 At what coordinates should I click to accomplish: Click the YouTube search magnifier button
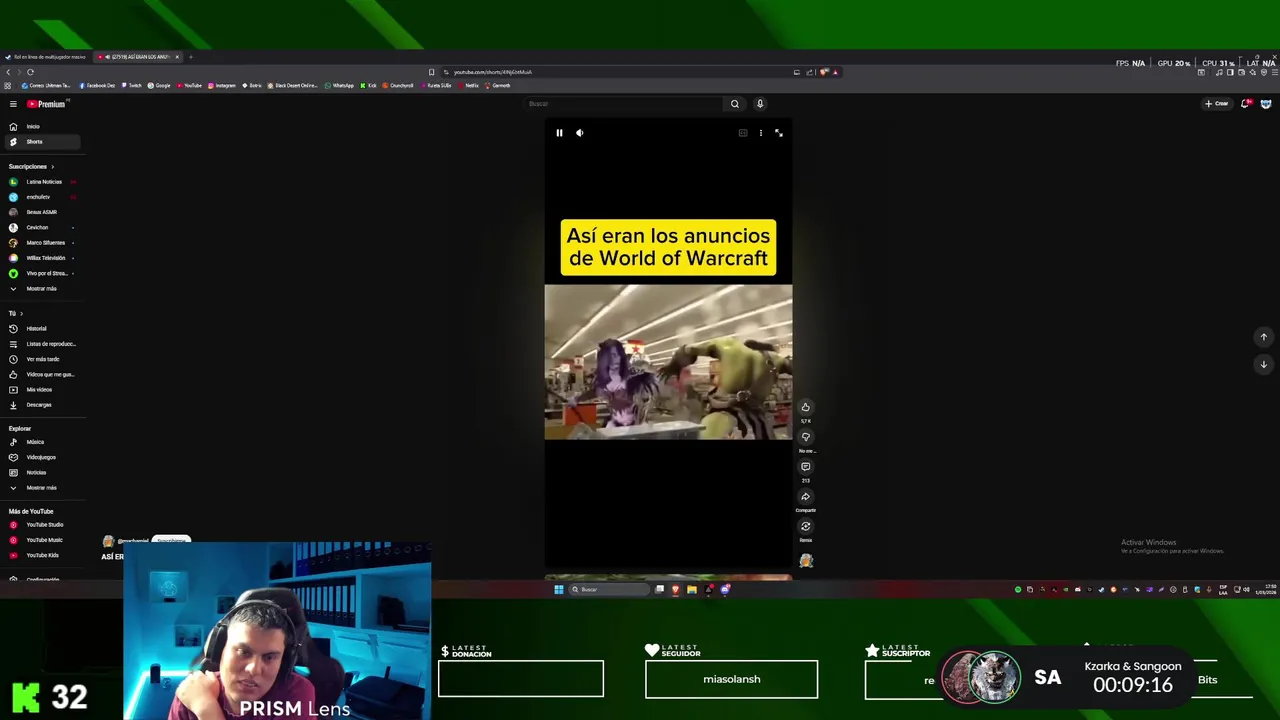coord(735,104)
